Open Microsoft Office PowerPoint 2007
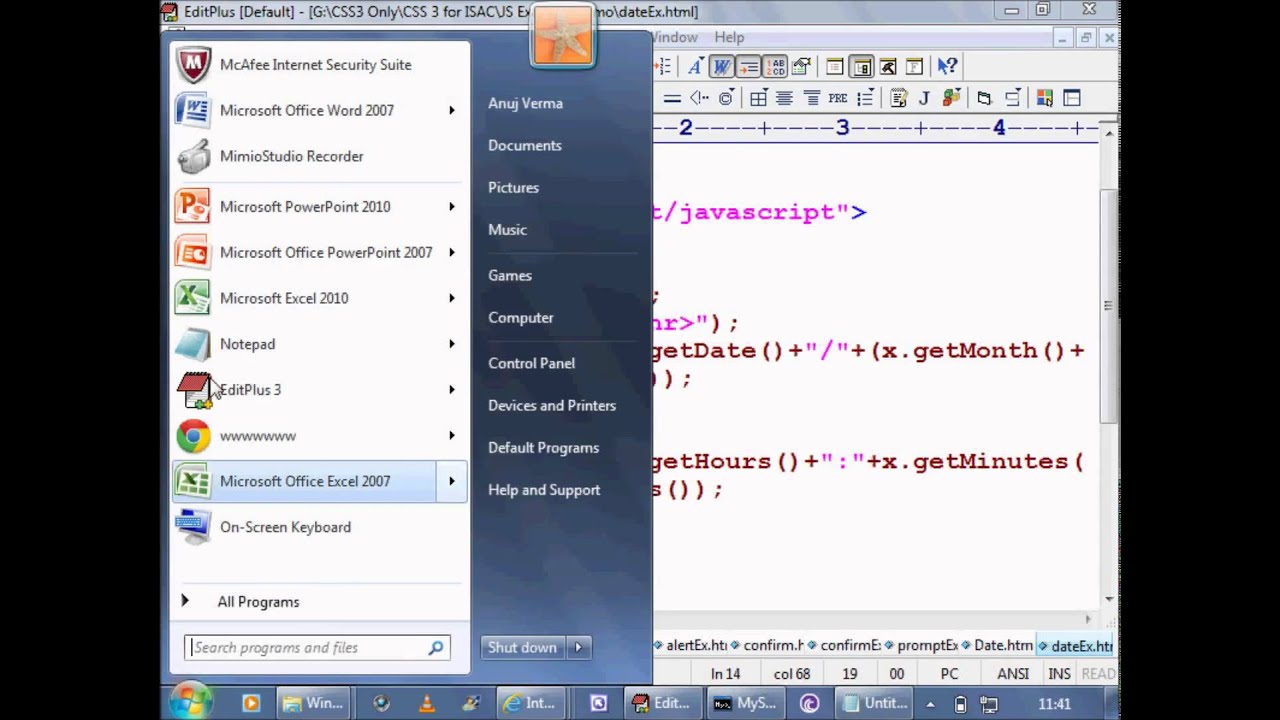This screenshot has height=720, width=1280. coord(305,253)
